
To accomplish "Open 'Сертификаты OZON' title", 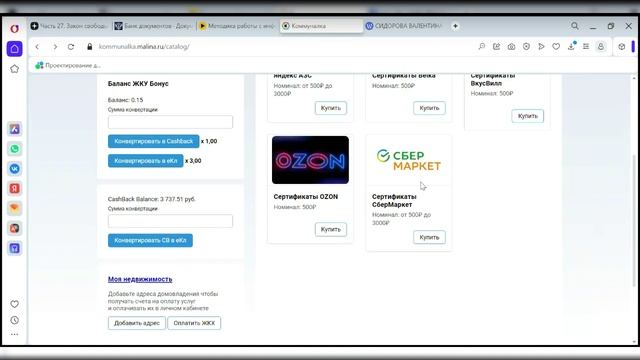I will click(306, 197).
